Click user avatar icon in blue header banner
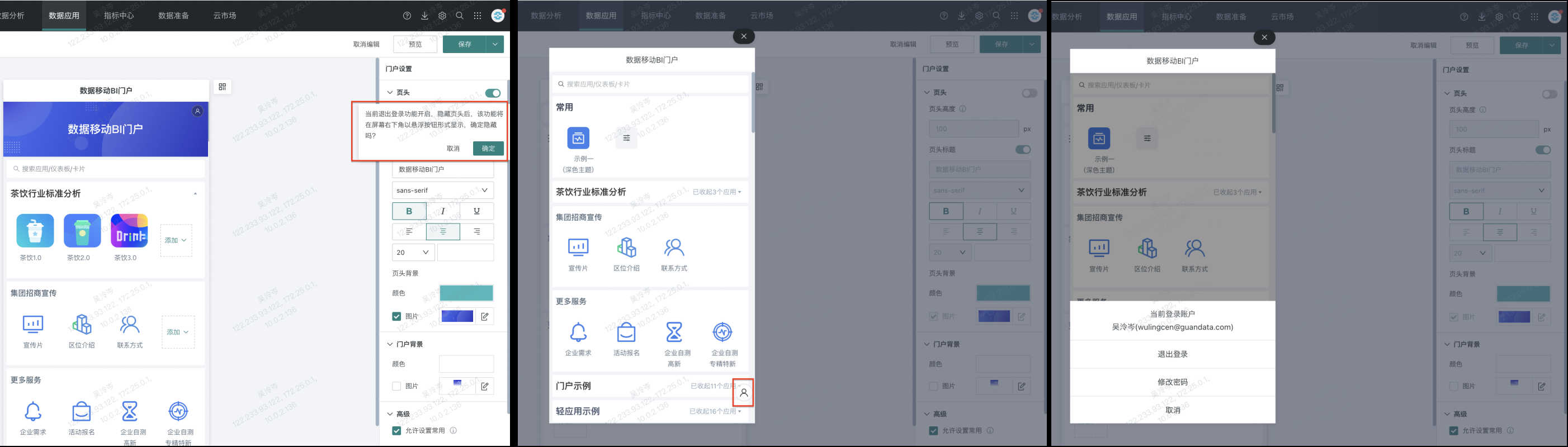This screenshot has height=447, width=1568. tap(197, 111)
